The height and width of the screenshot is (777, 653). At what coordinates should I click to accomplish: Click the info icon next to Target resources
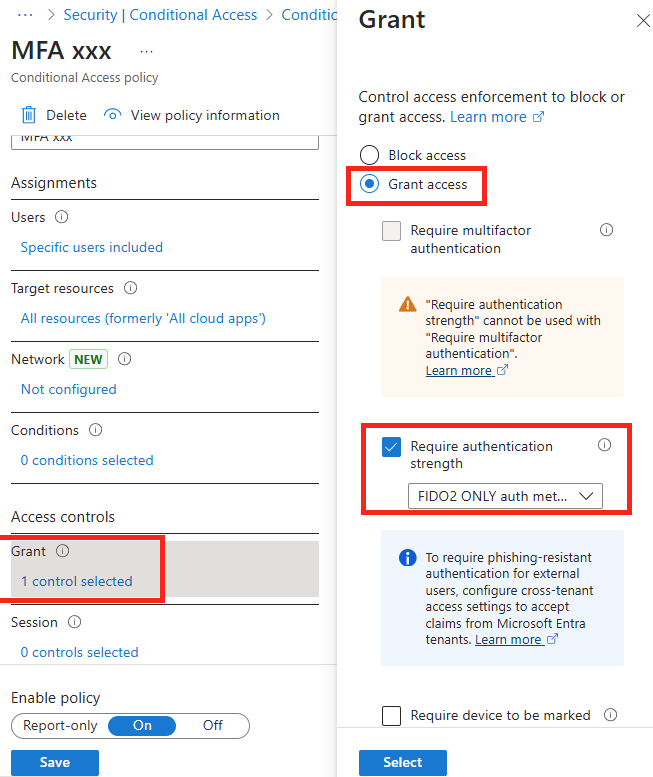[x=130, y=288]
